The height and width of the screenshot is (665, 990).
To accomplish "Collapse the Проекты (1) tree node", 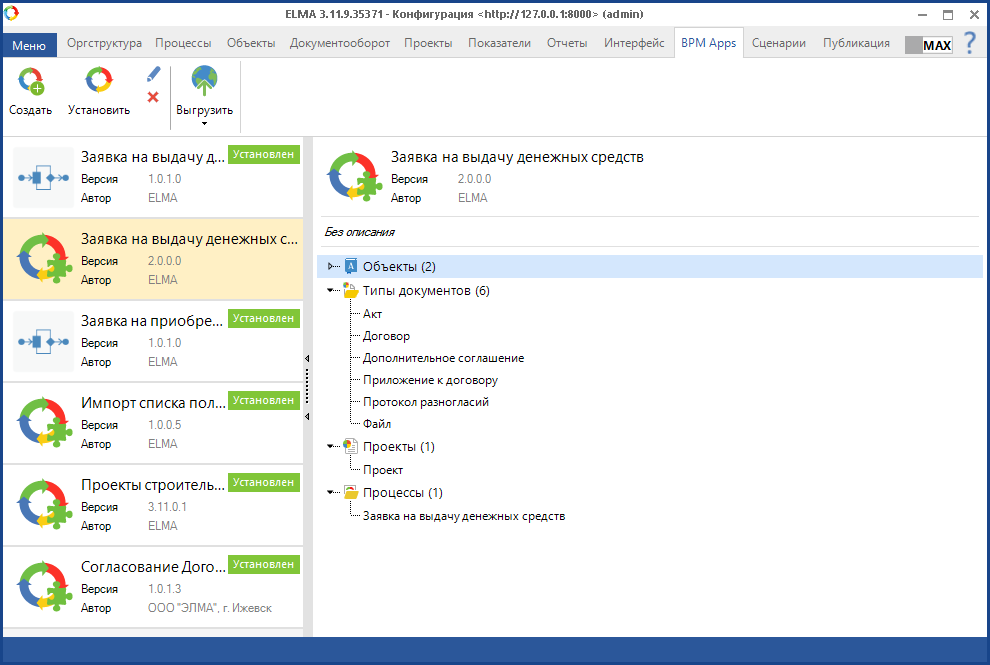I will pos(330,446).
